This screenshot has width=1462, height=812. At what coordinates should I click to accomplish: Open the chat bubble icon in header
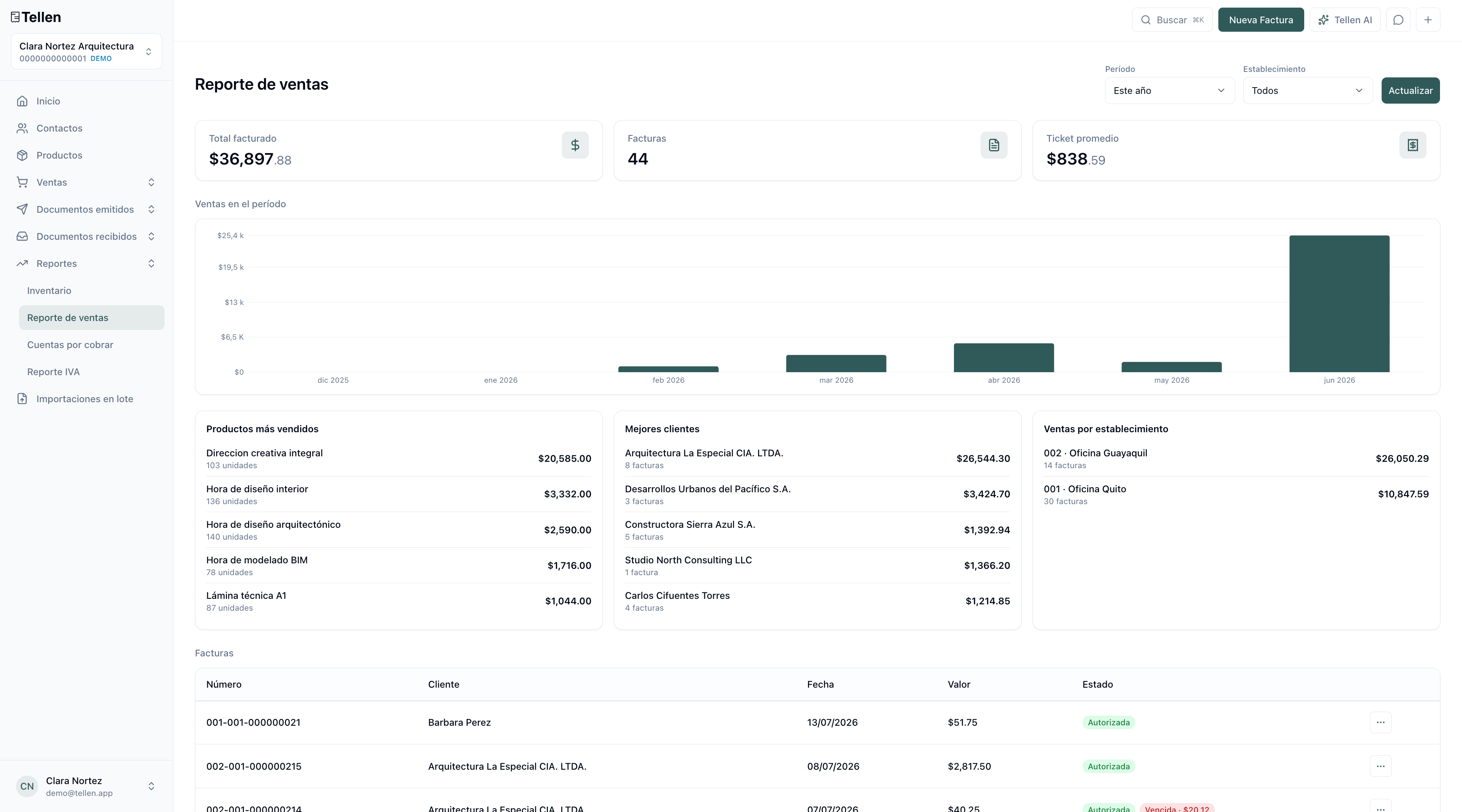(x=1398, y=20)
